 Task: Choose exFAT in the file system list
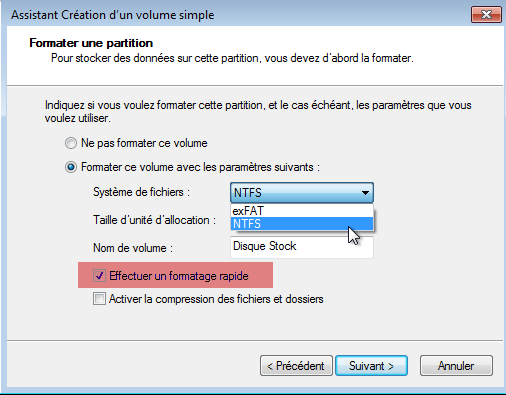[x=302, y=211]
